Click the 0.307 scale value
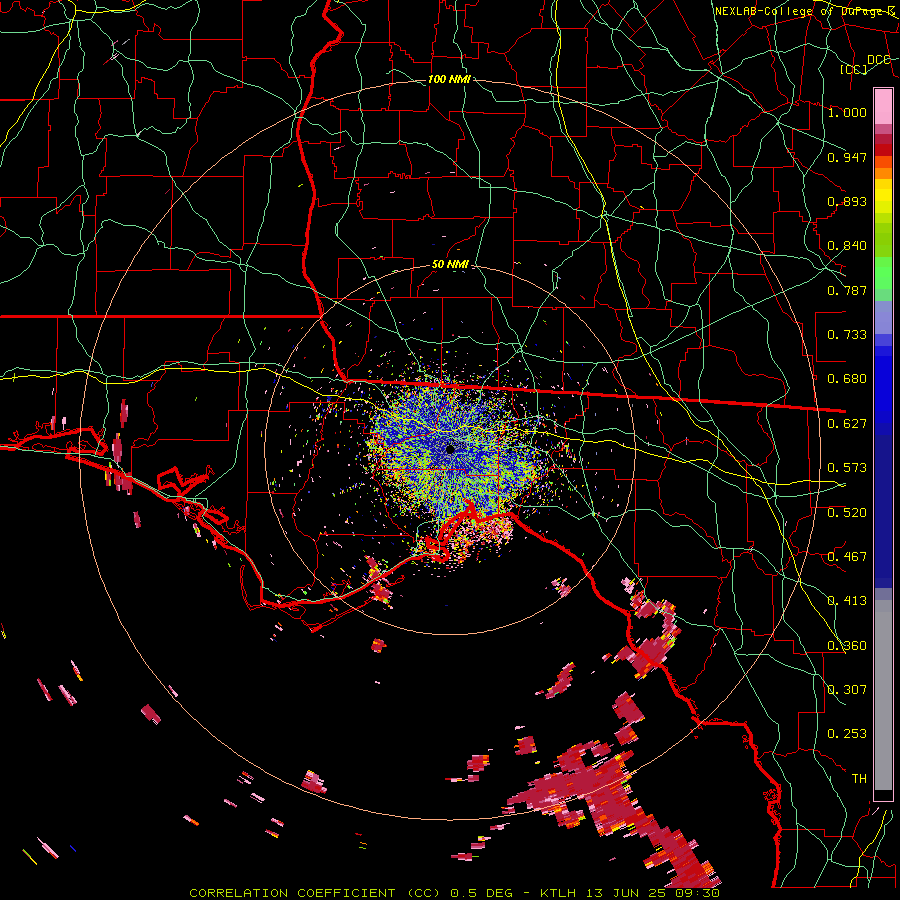The height and width of the screenshot is (900, 900). pyautogui.click(x=847, y=690)
